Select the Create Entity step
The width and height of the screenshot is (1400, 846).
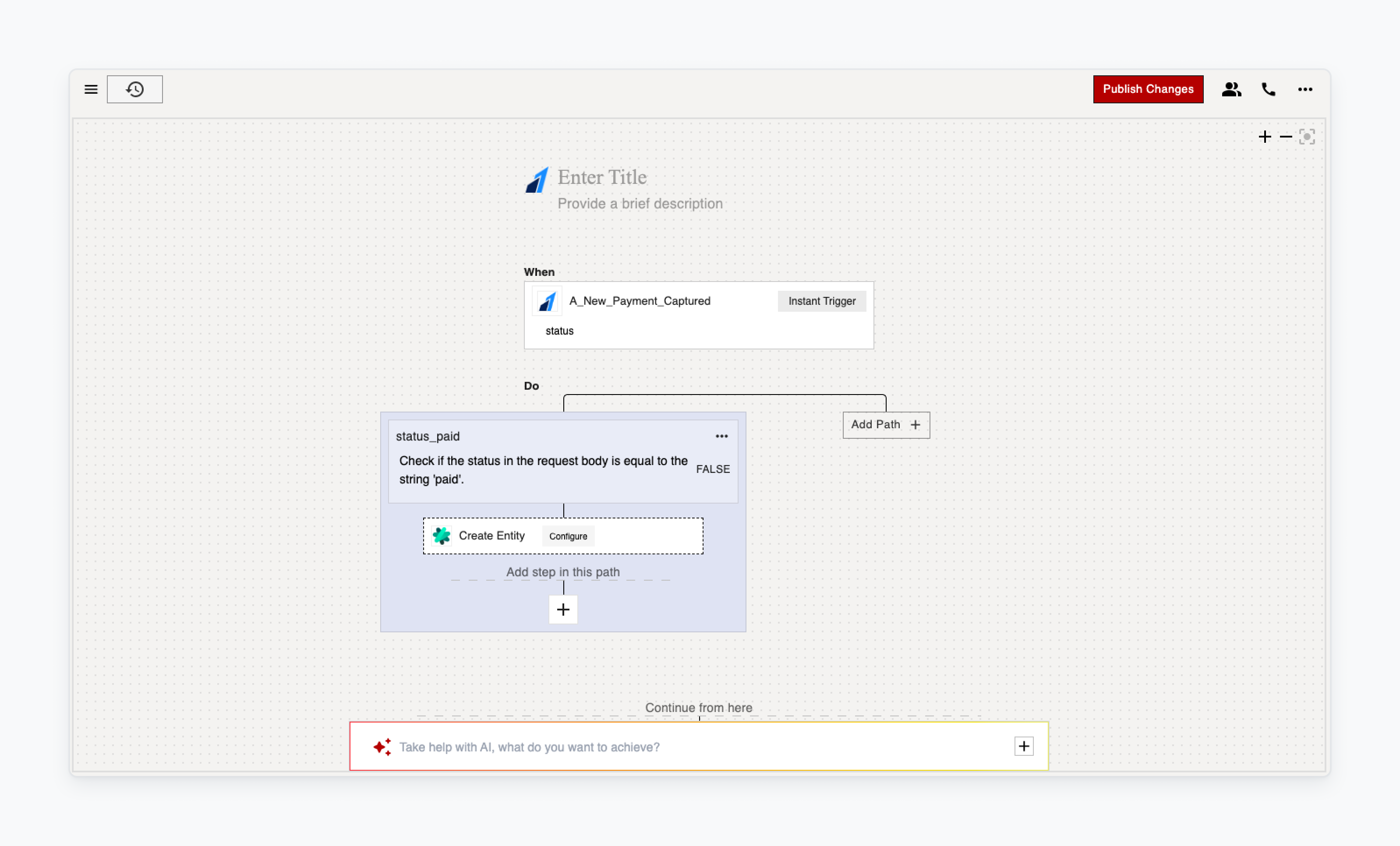pos(562,536)
